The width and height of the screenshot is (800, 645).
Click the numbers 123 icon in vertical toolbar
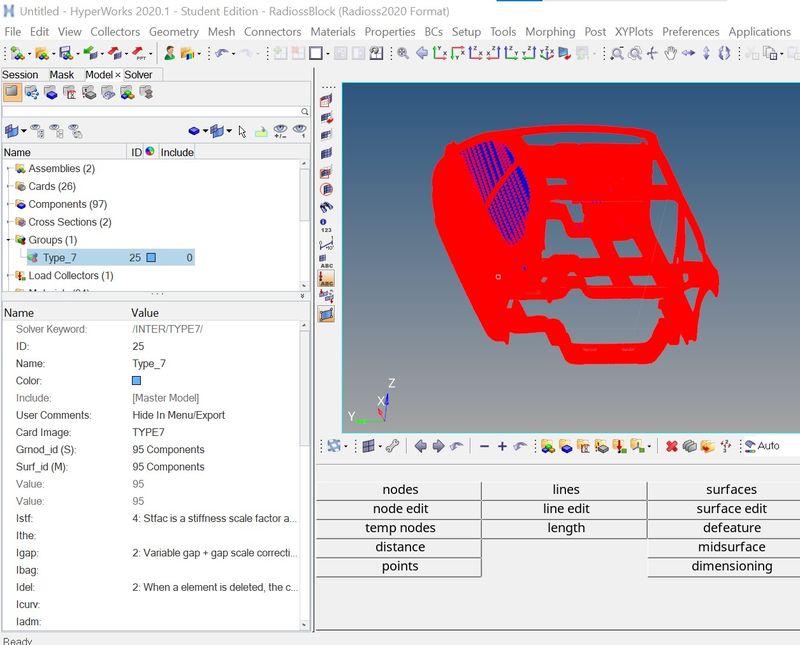tap(326, 225)
